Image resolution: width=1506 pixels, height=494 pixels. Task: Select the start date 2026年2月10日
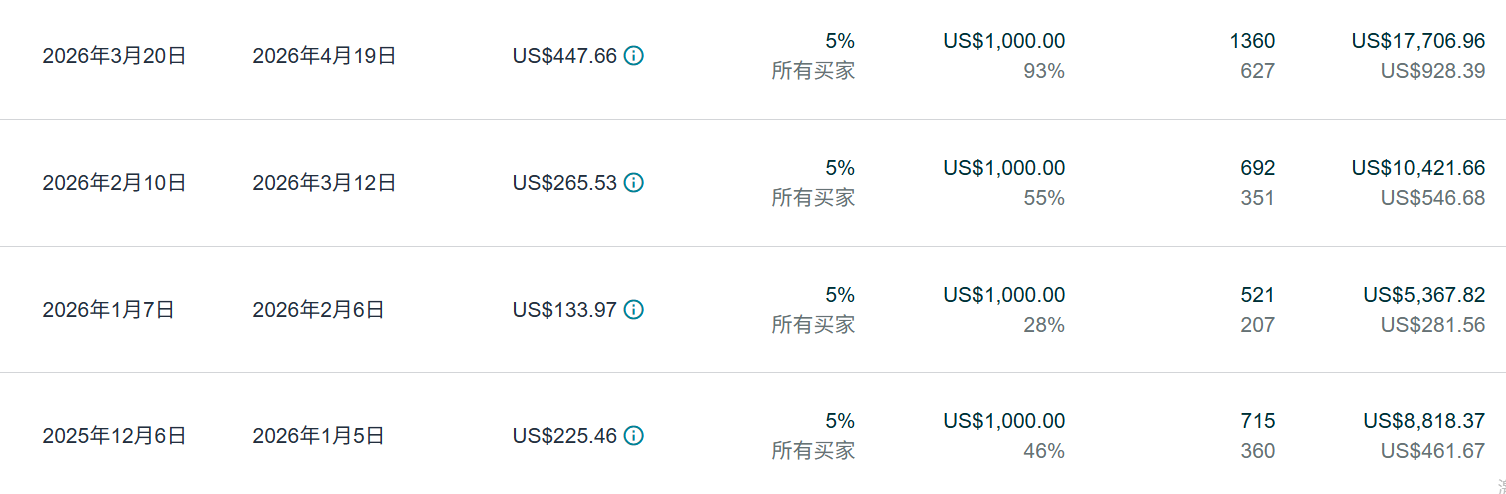pyautogui.click(x=114, y=183)
